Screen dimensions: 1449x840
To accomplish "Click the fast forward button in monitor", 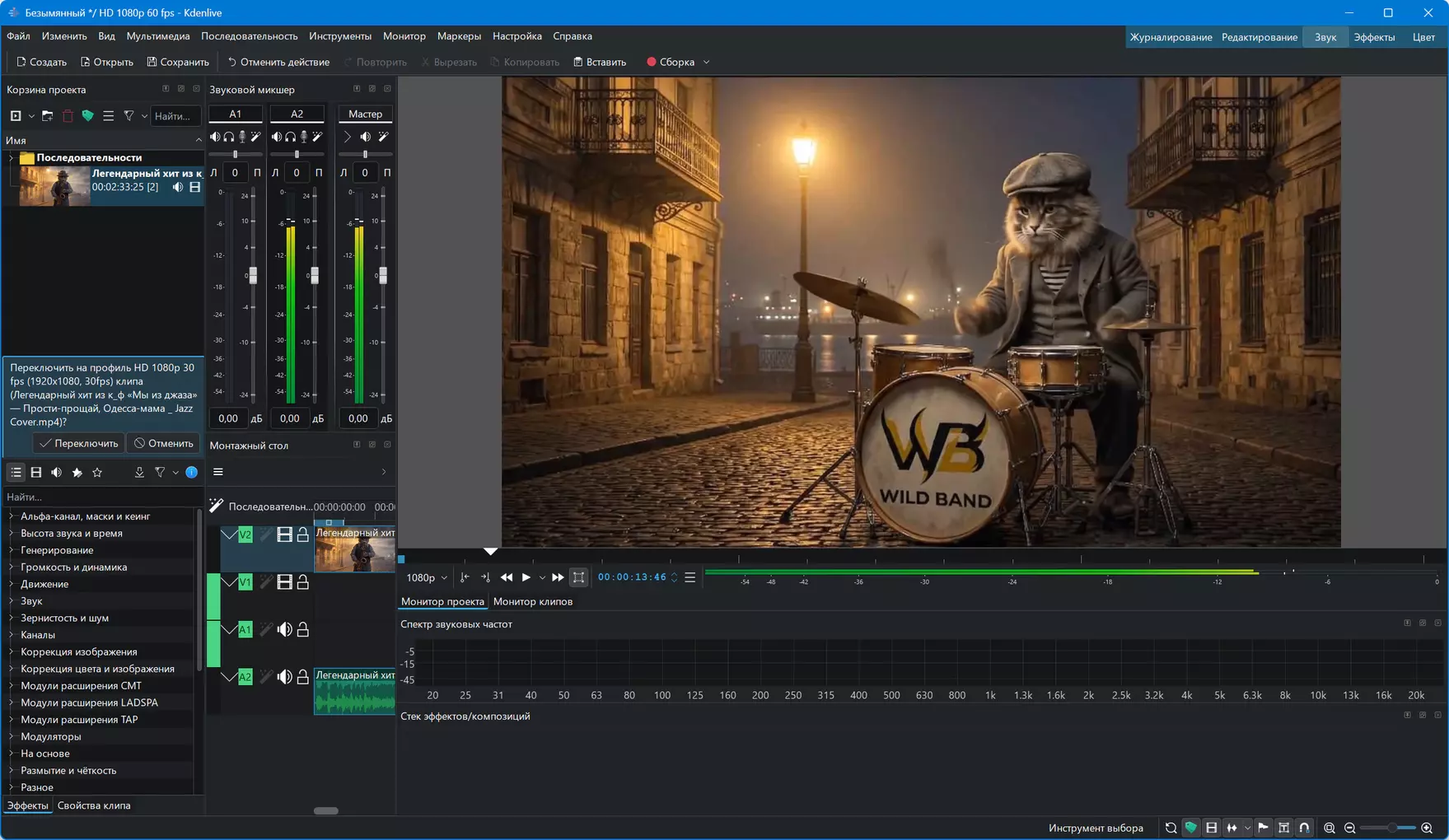I will point(558,577).
